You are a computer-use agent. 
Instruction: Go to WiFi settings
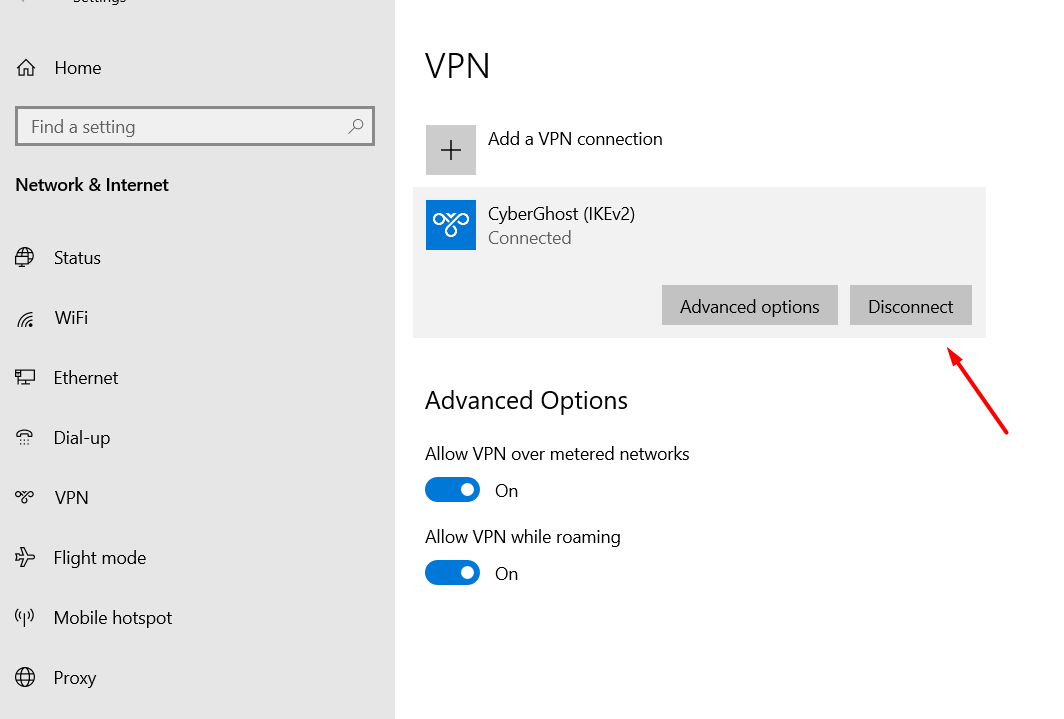point(71,318)
